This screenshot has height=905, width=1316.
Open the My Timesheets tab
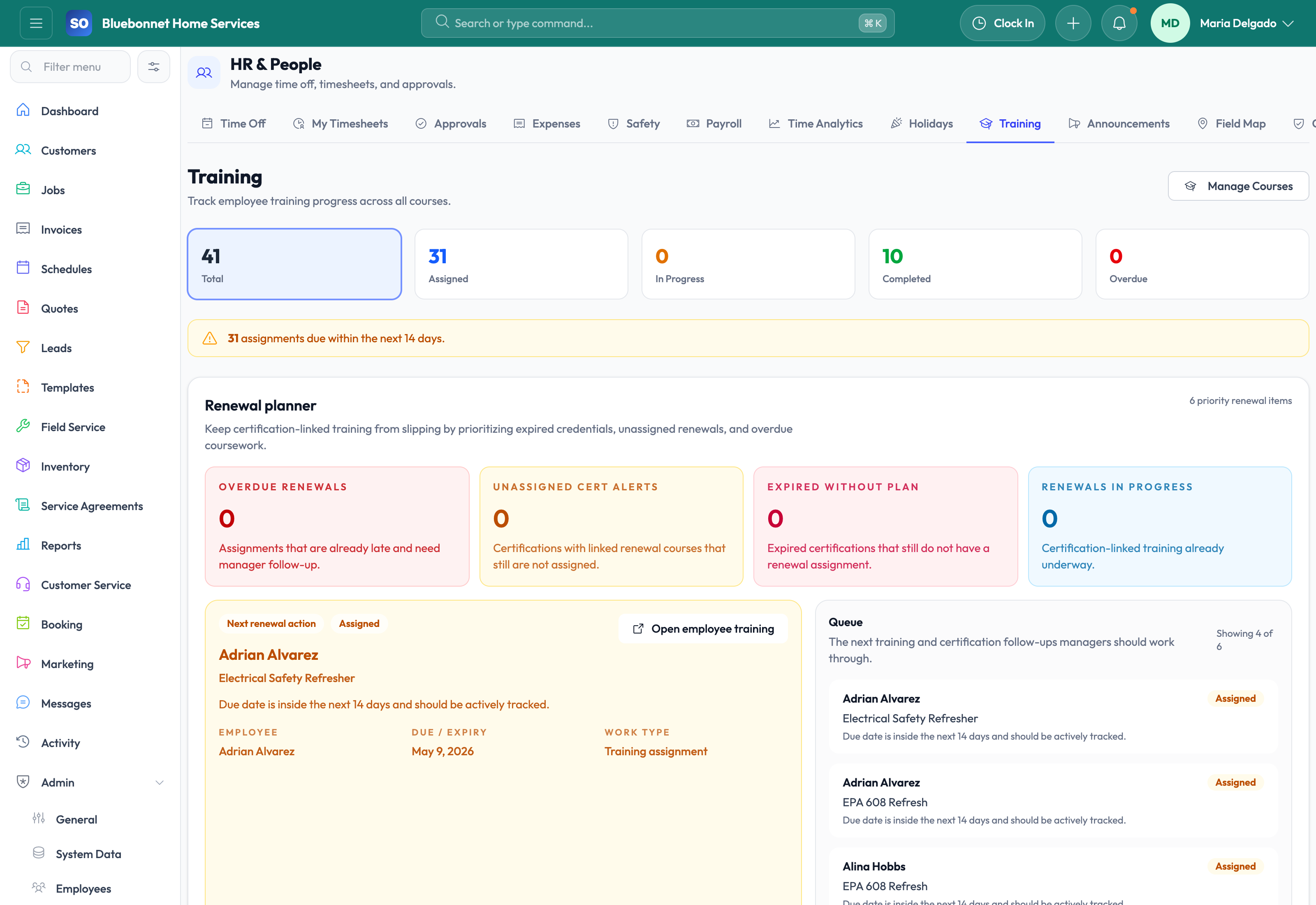click(x=341, y=124)
